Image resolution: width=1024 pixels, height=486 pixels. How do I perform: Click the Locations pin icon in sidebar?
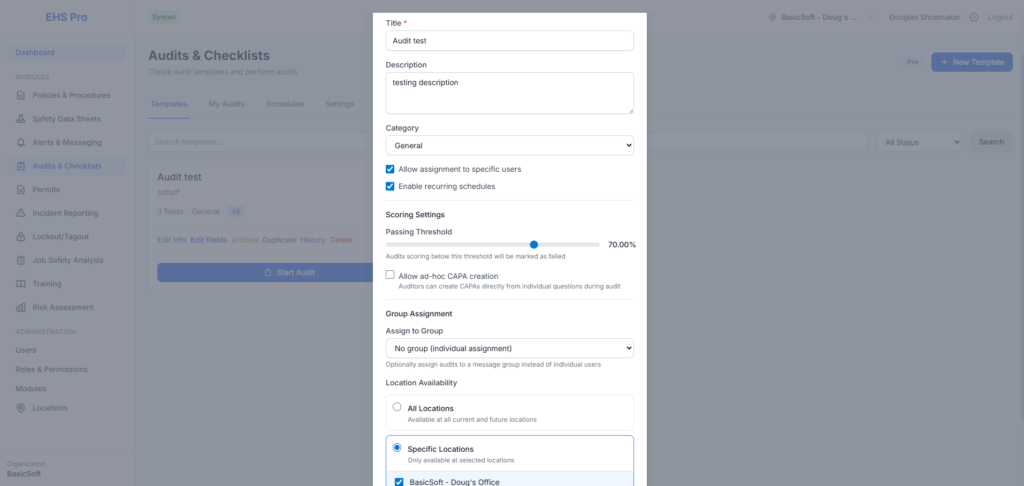pos(22,408)
